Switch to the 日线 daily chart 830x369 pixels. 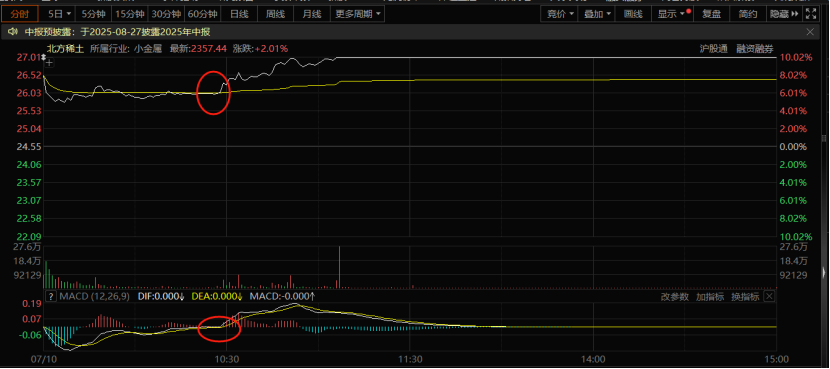[x=239, y=14]
